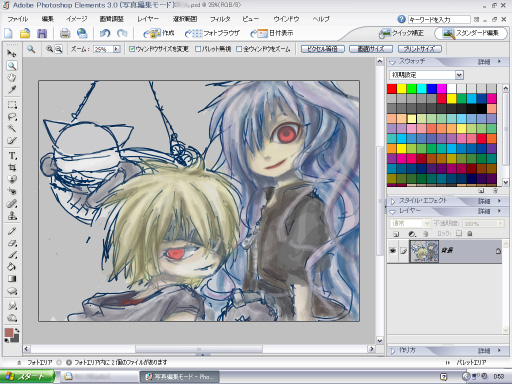512x384 pixels.
Task: Toggle the ウィンドウサイズを変更 checkbox
Action: click(132, 49)
